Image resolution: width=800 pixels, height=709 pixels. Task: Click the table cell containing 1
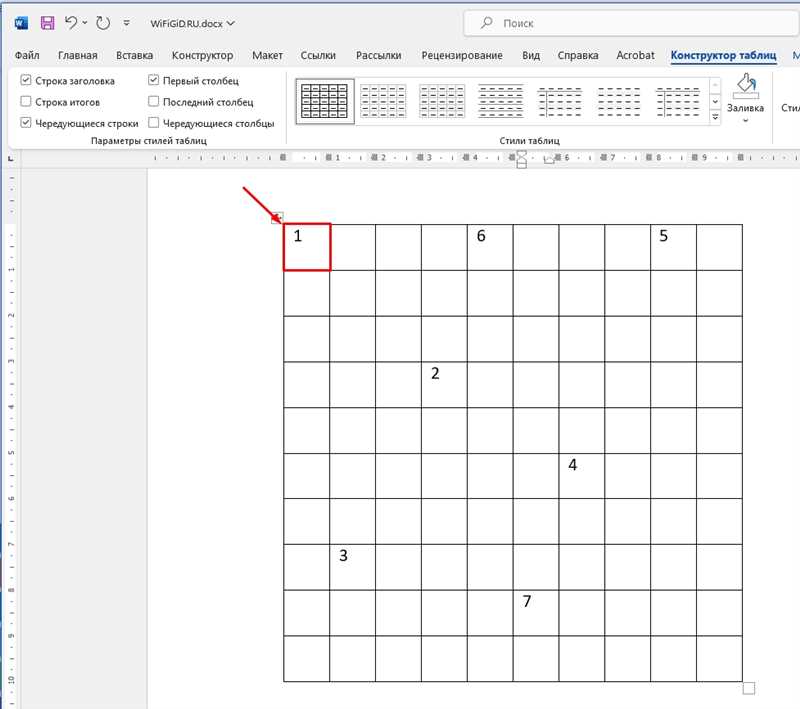[x=307, y=247]
